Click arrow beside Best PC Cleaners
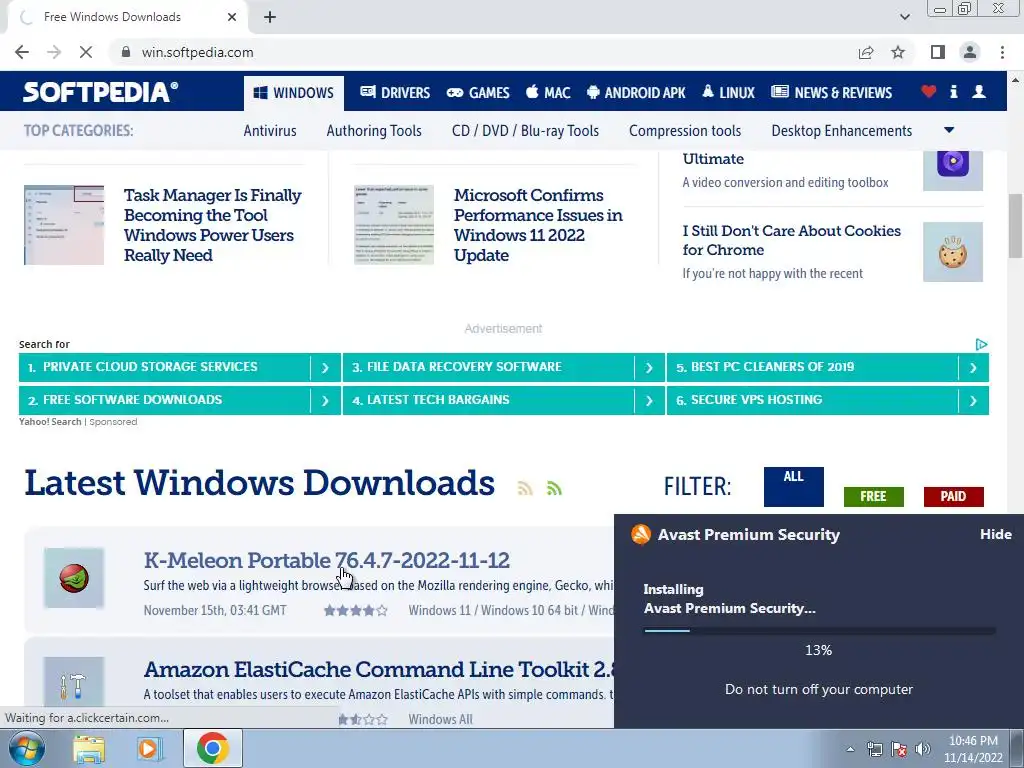The height and width of the screenshot is (768, 1024). coord(973,368)
